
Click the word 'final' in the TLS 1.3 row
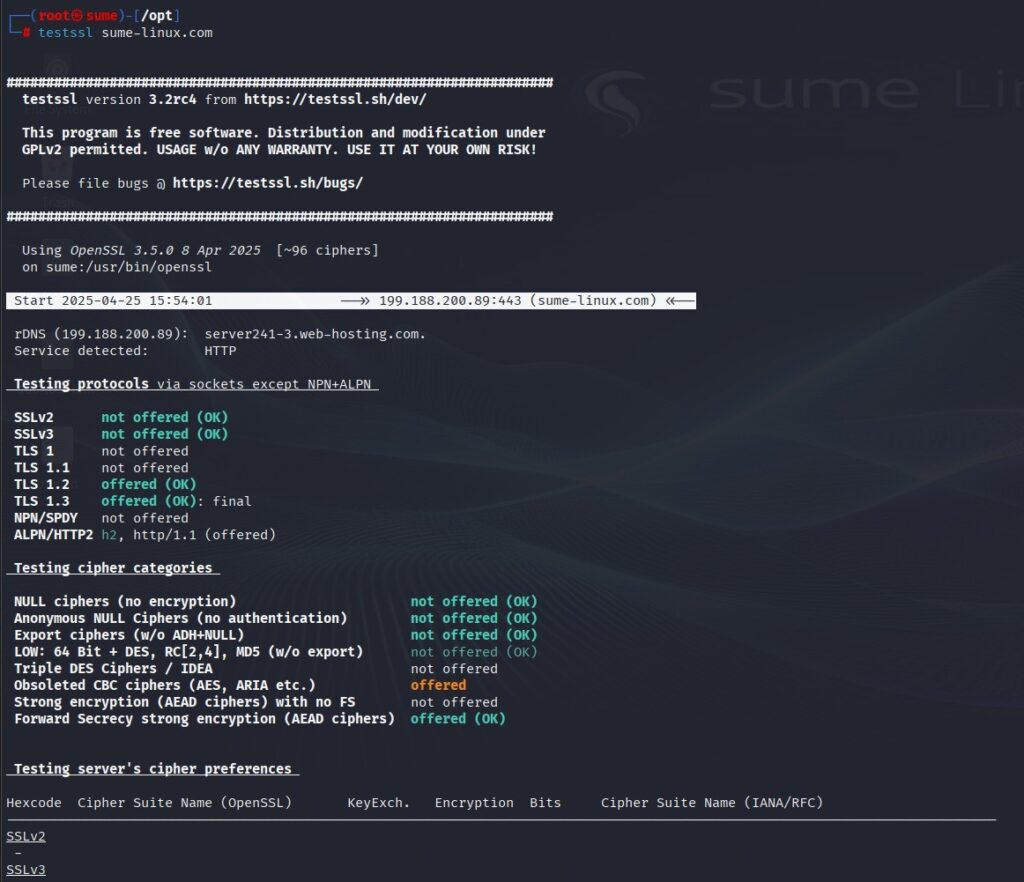232,501
